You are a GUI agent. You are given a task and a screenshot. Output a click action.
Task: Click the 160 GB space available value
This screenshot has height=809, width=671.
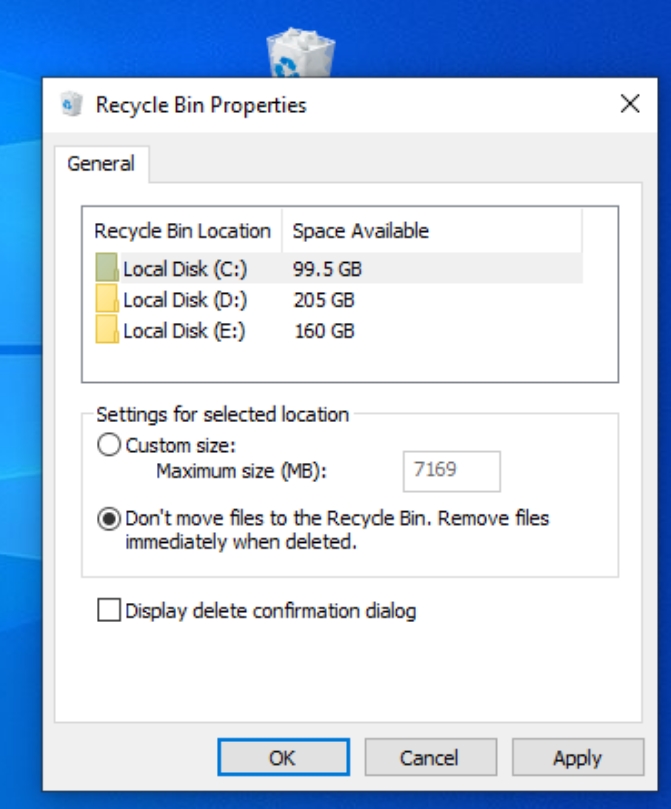[x=324, y=331]
